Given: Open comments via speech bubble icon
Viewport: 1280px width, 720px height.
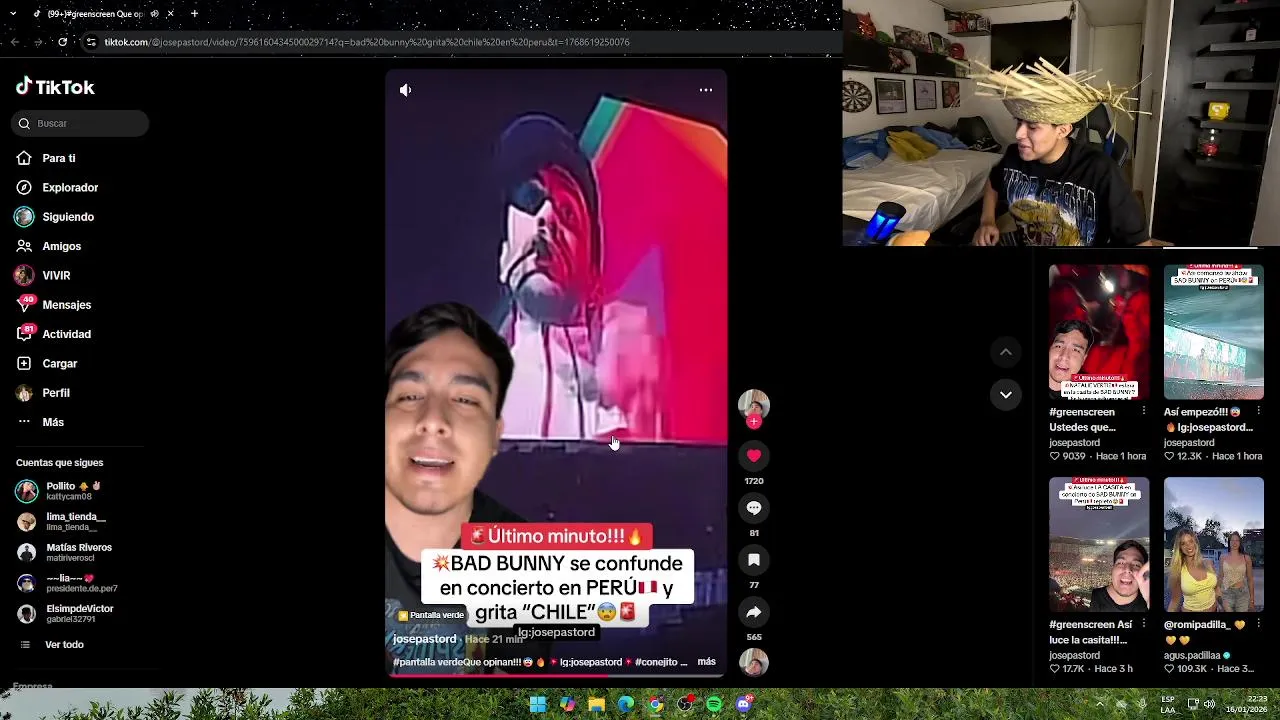Looking at the screenshot, I should 754,508.
